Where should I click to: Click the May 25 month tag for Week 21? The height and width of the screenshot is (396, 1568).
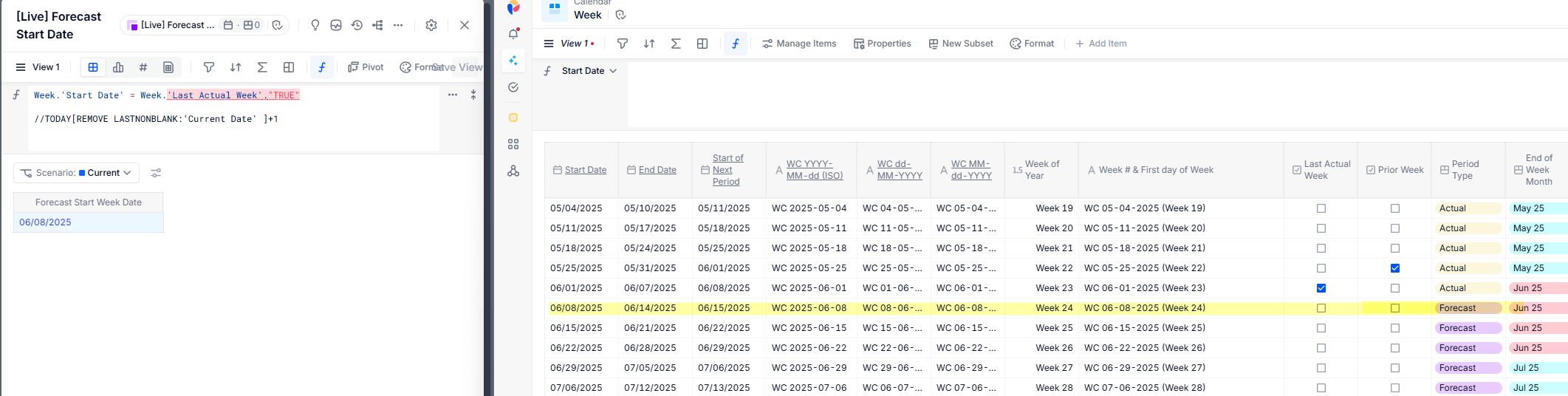(1538, 248)
